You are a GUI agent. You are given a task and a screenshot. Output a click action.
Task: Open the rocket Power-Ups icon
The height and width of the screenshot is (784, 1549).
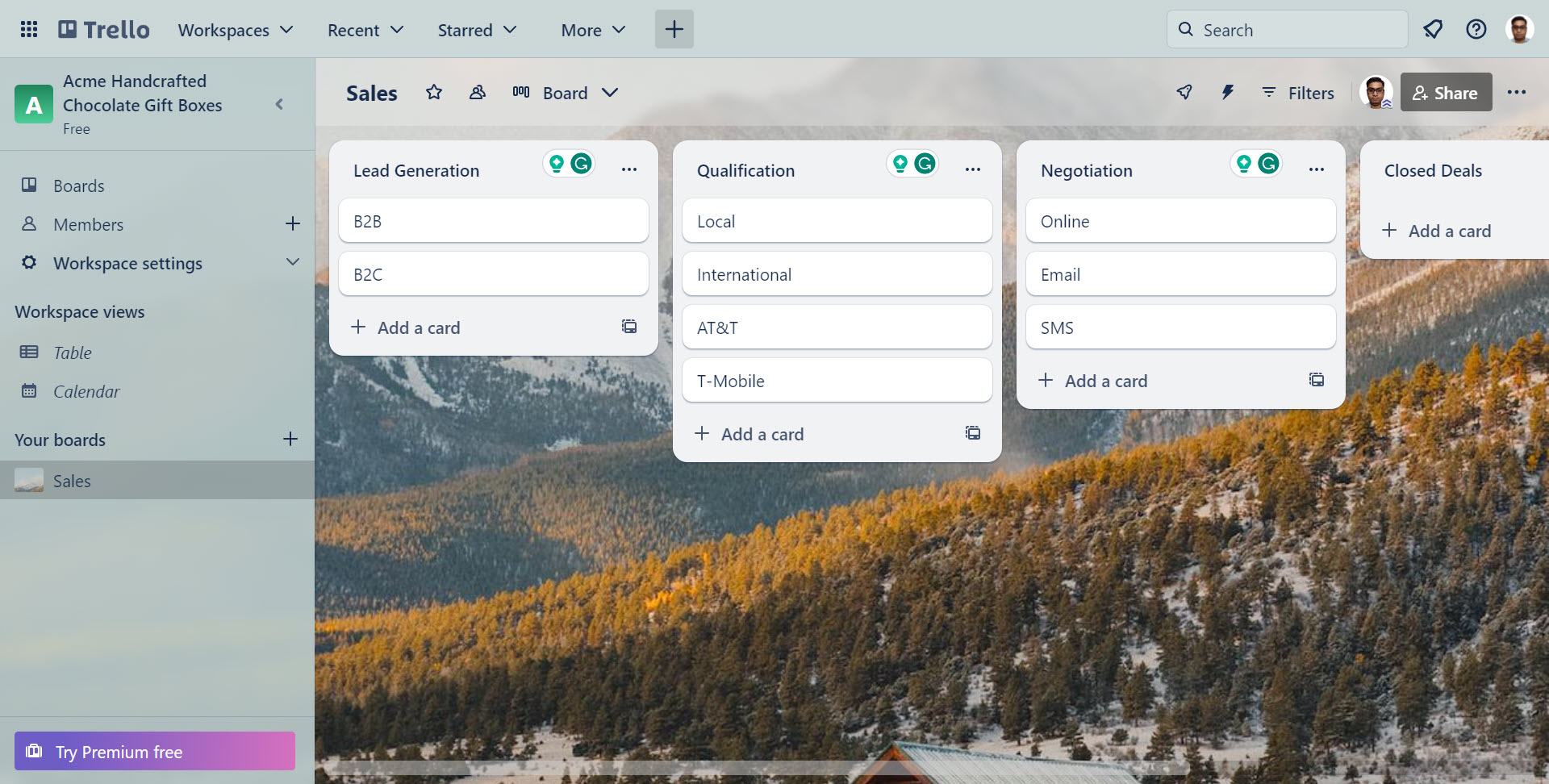pyautogui.click(x=1184, y=93)
